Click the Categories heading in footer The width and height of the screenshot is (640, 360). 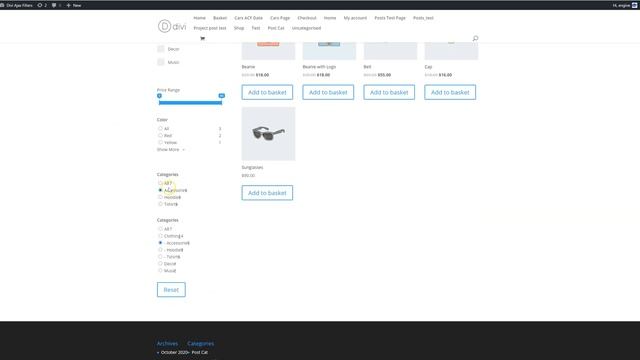(x=200, y=344)
